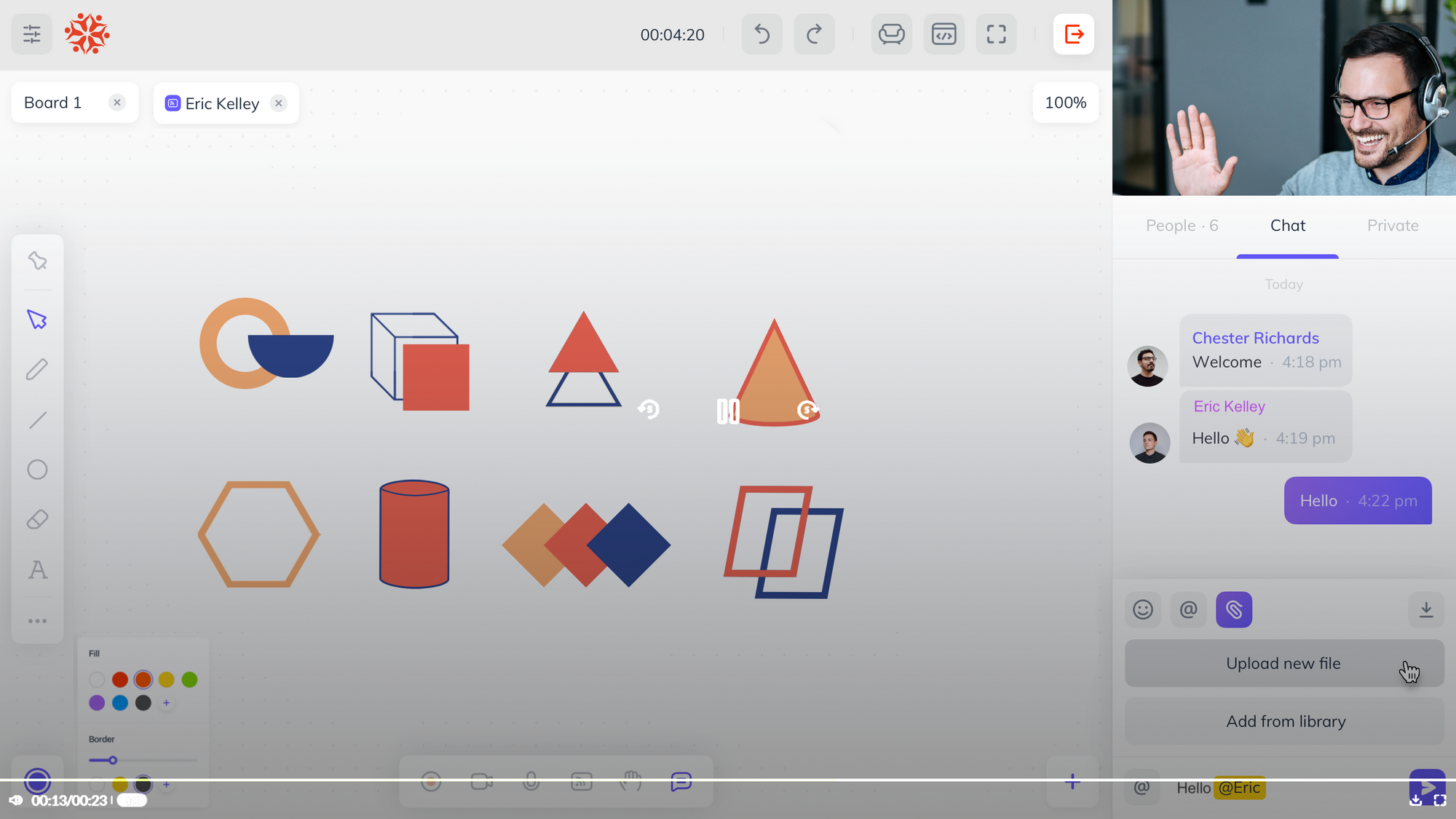
Task: Pick the circle shape tool
Action: (37, 470)
